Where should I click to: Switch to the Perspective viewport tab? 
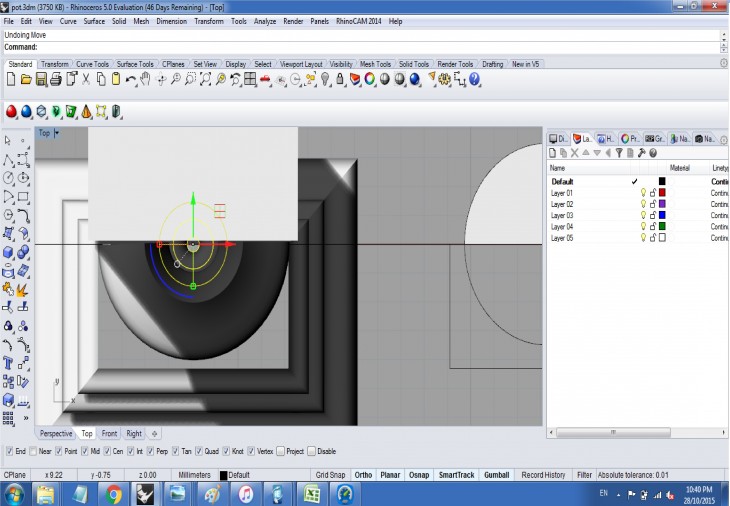56,434
